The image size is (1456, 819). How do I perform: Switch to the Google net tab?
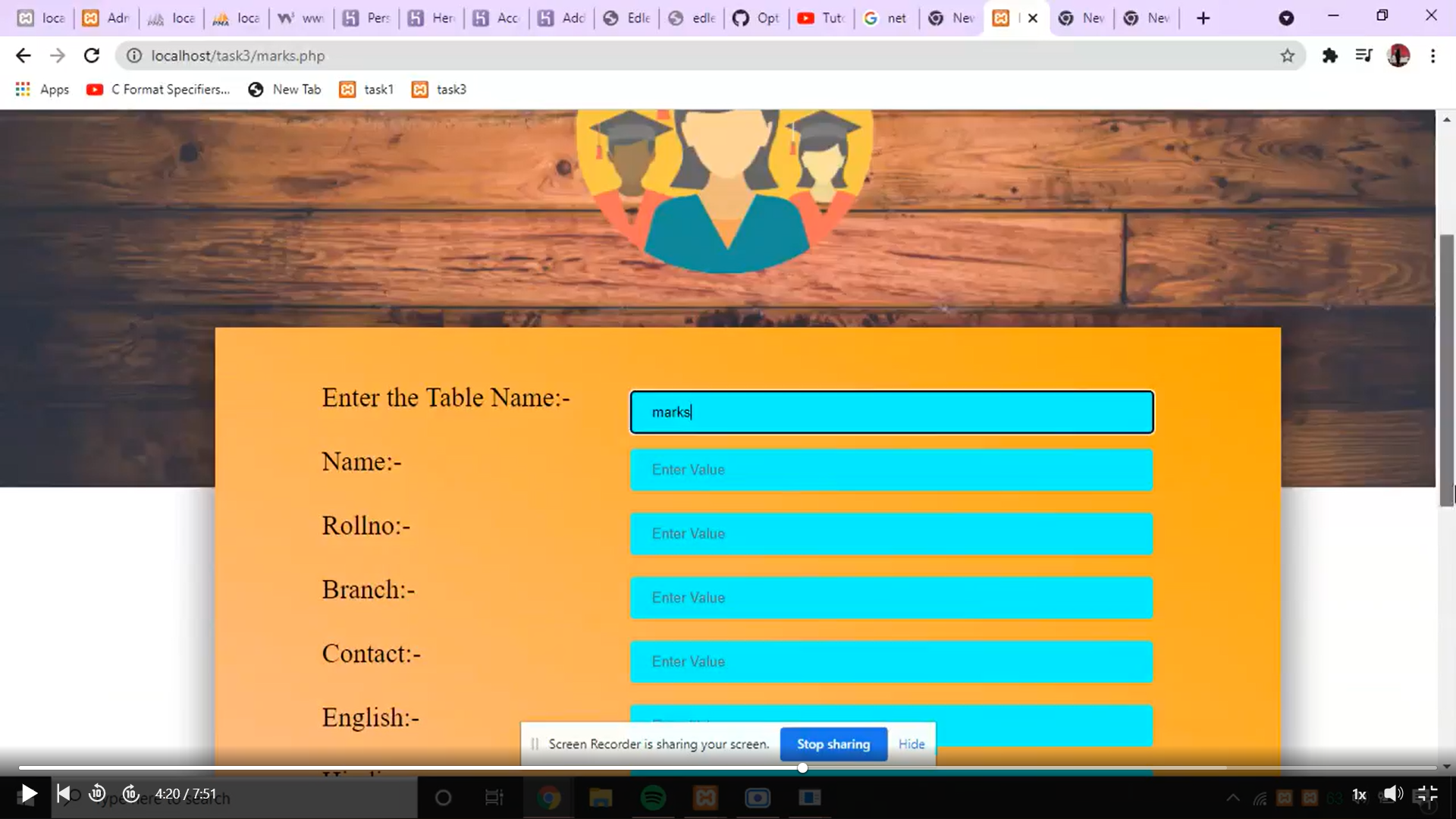[886, 17]
